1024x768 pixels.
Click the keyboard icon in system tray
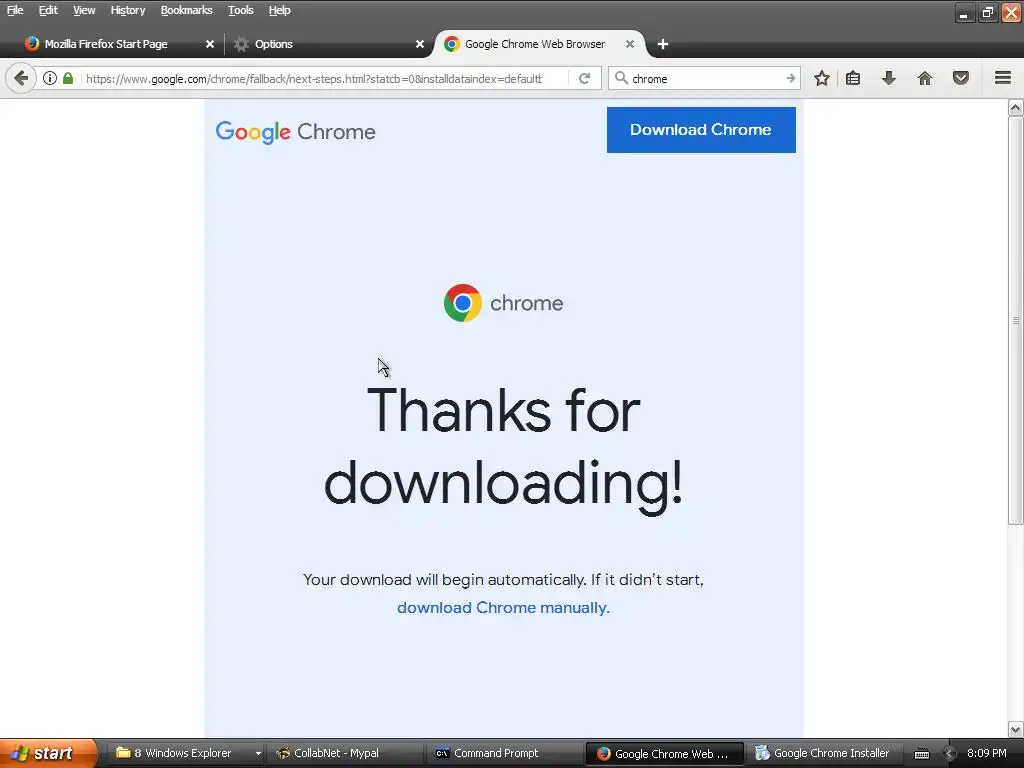[921, 754]
